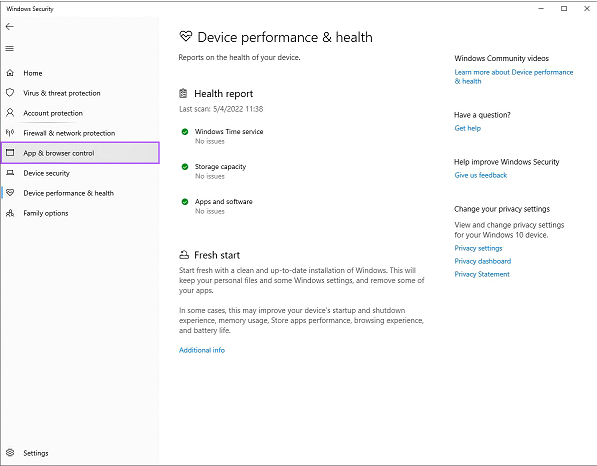Open Firewall & network protection antenna icon
Screen dimensions: 597x466
tap(10, 132)
